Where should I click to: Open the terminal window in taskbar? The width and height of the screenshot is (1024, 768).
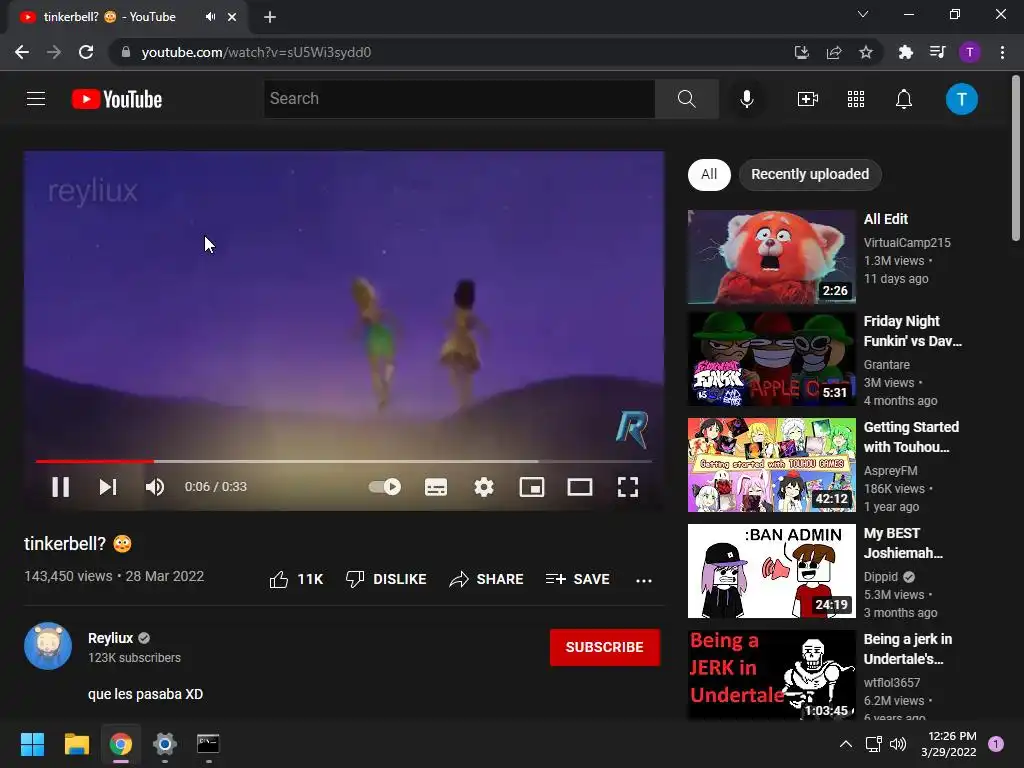coord(208,744)
